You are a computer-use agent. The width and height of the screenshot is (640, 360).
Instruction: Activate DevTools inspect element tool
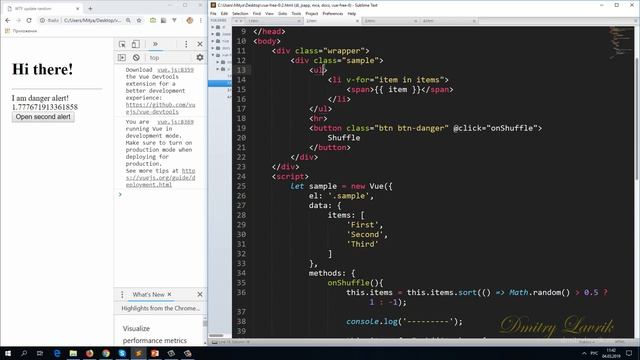(x=122, y=44)
